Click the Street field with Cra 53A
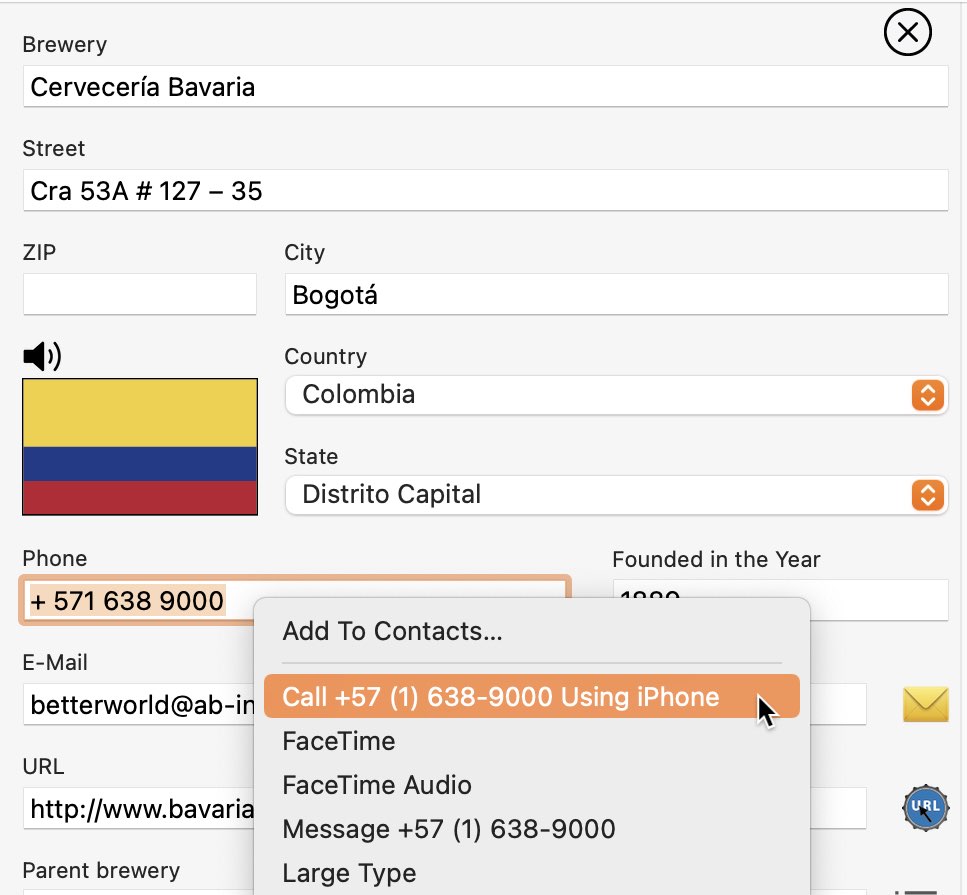 tap(485, 191)
